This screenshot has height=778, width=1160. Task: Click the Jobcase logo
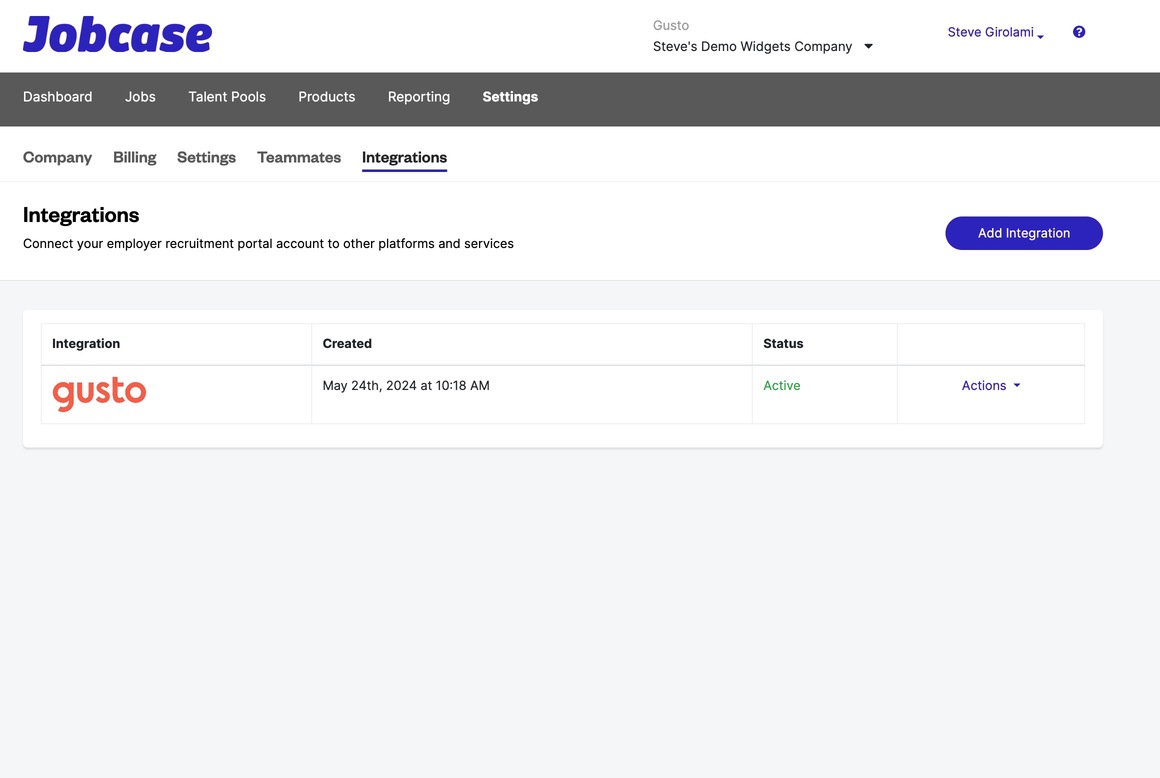tap(118, 35)
